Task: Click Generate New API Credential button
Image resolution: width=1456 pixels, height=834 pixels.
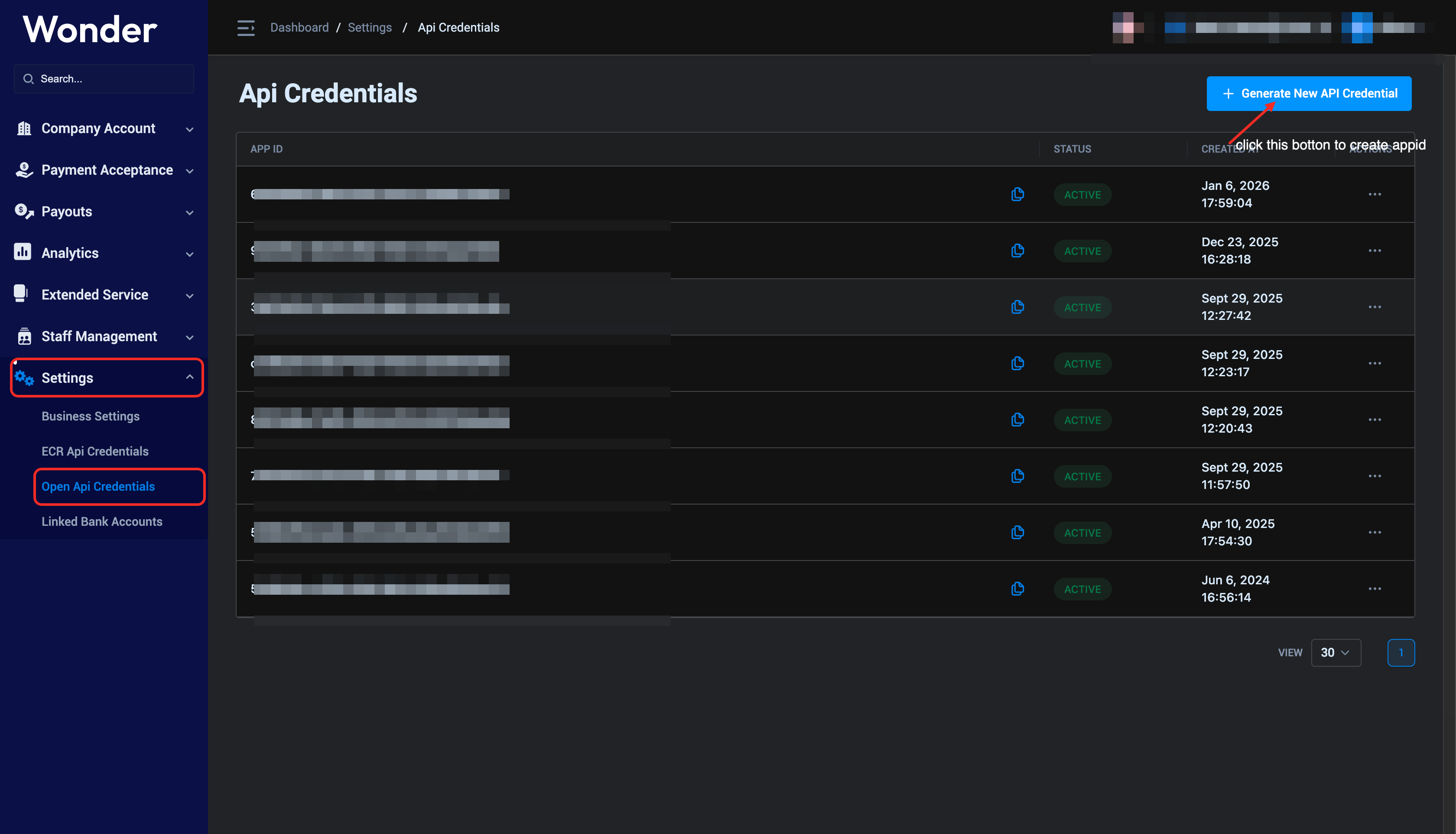Action: [1308, 93]
